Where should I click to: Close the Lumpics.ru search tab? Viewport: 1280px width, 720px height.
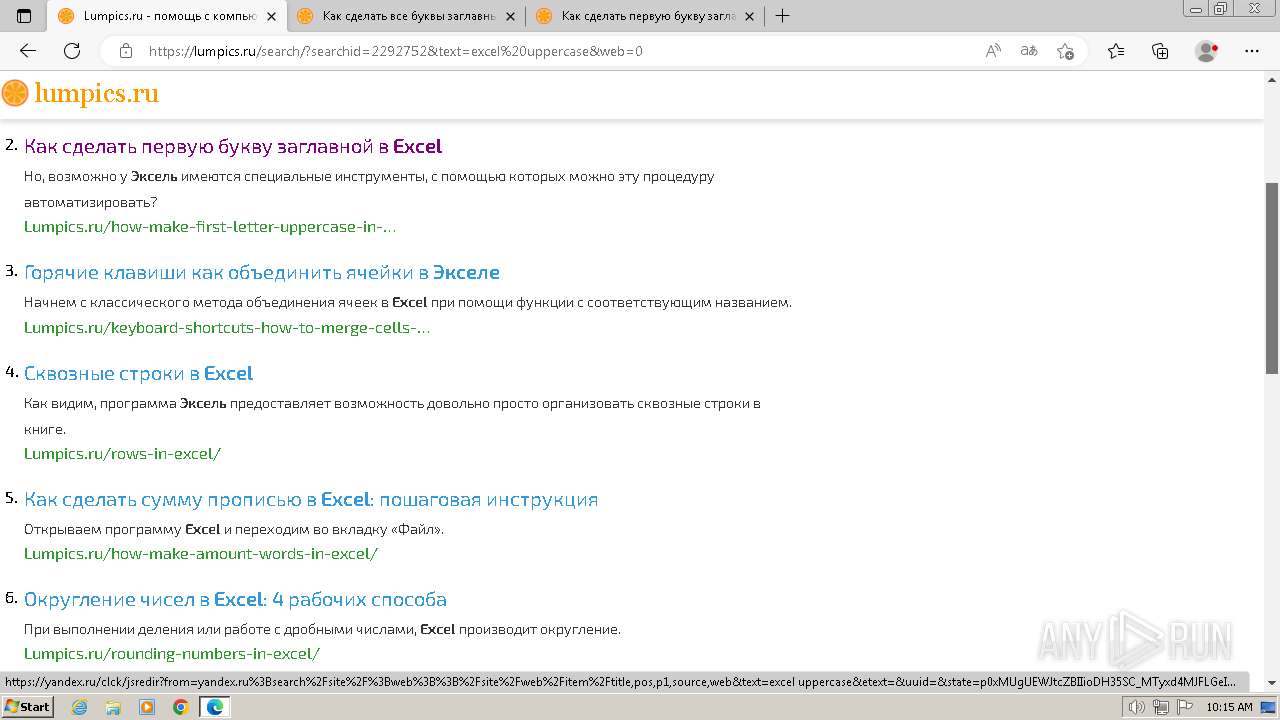click(271, 16)
